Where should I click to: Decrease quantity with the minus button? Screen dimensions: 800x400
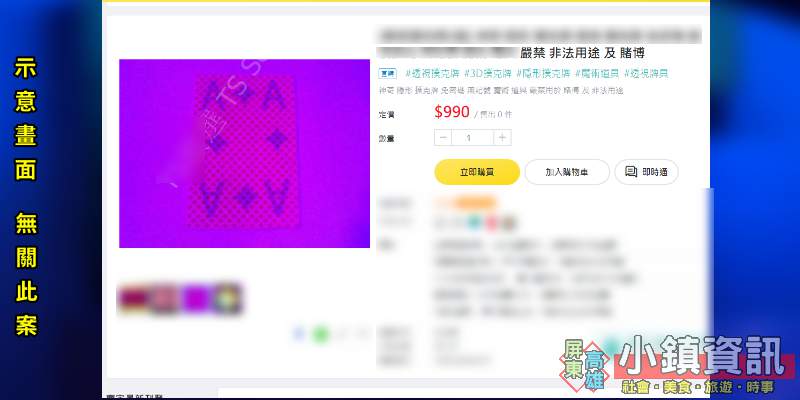pos(443,138)
